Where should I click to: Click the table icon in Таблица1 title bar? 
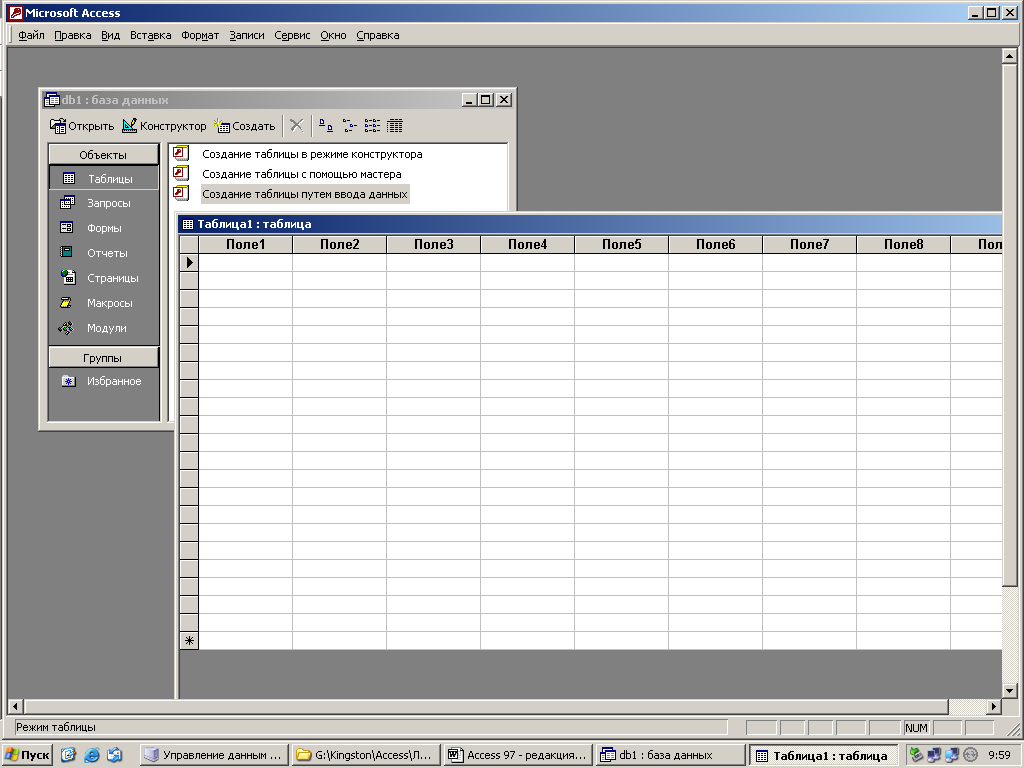(188, 224)
